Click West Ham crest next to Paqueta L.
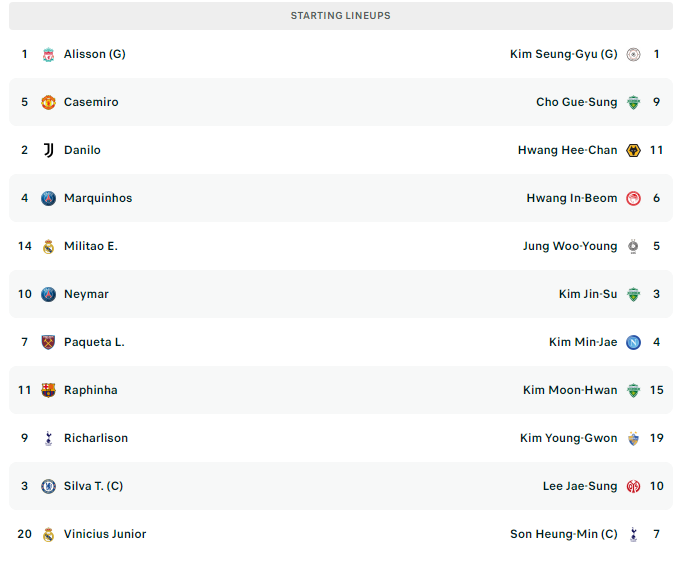Screen dimensions: 682x573 [48, 342]
